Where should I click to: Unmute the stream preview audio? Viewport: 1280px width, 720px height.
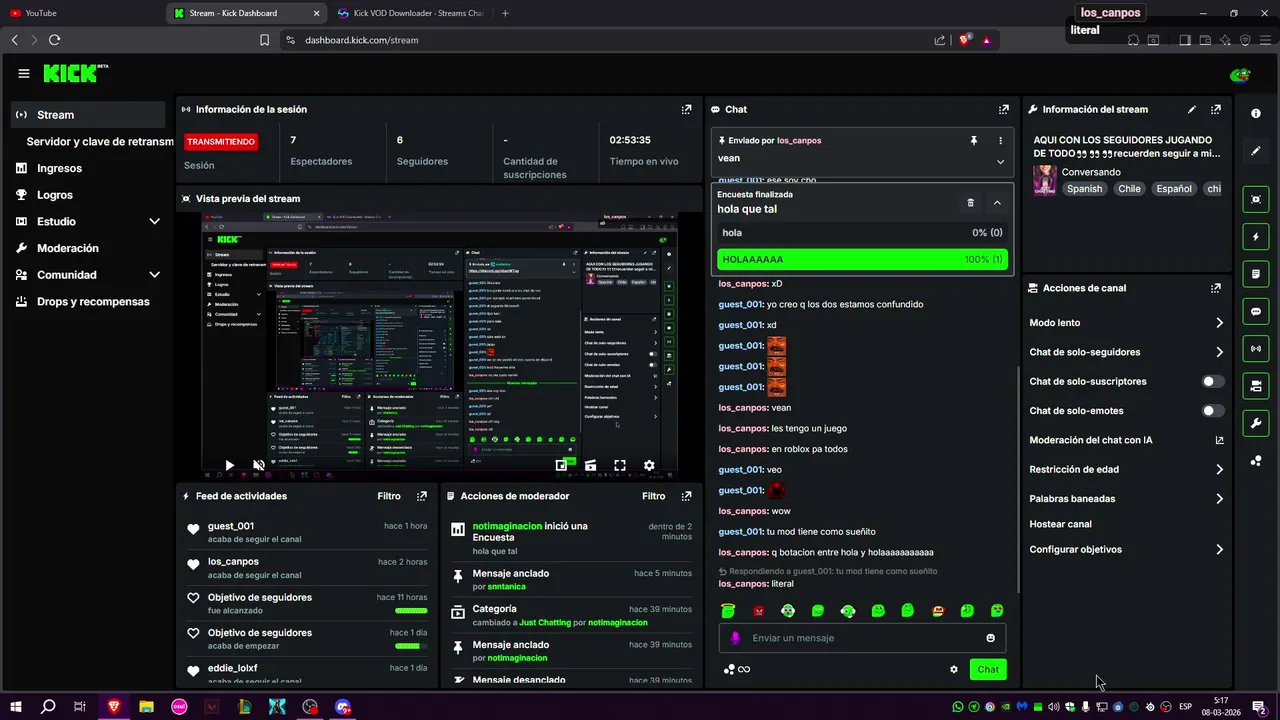click(x=258, y=465)
